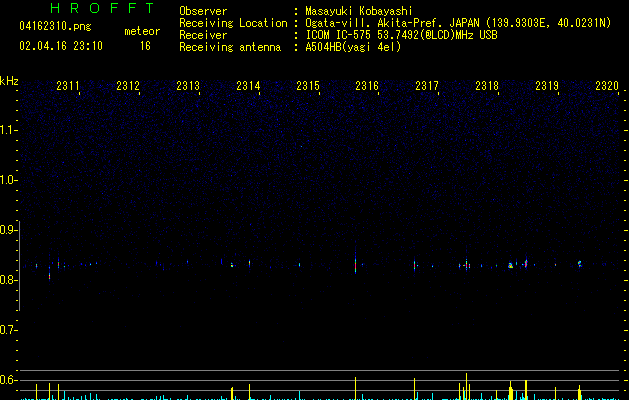Click the 'Receiving Location' label
The height and width of the screenshot is (400, 629).
coord(233,23)
